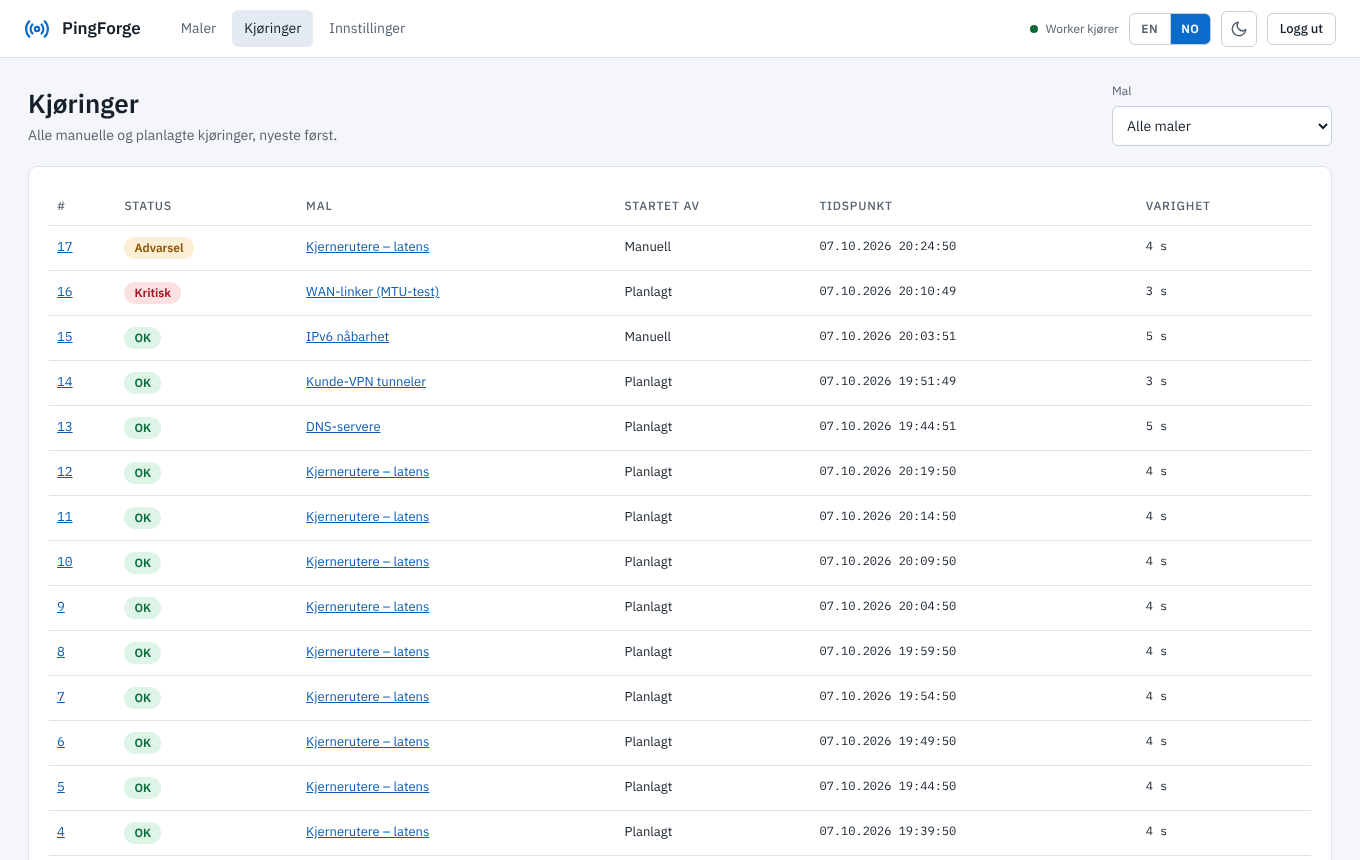The width and height of the screenshot is (1360, 860).
Task: Click the Kjøringer page heading
Action: coord(84,104)
